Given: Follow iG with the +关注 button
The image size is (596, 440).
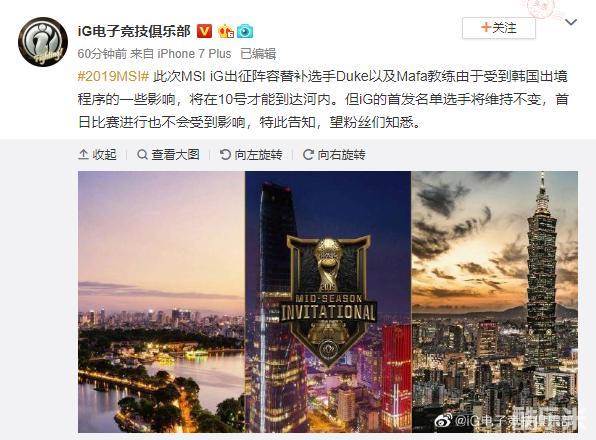Looking at the screenshot, I should tap(499, 28).
